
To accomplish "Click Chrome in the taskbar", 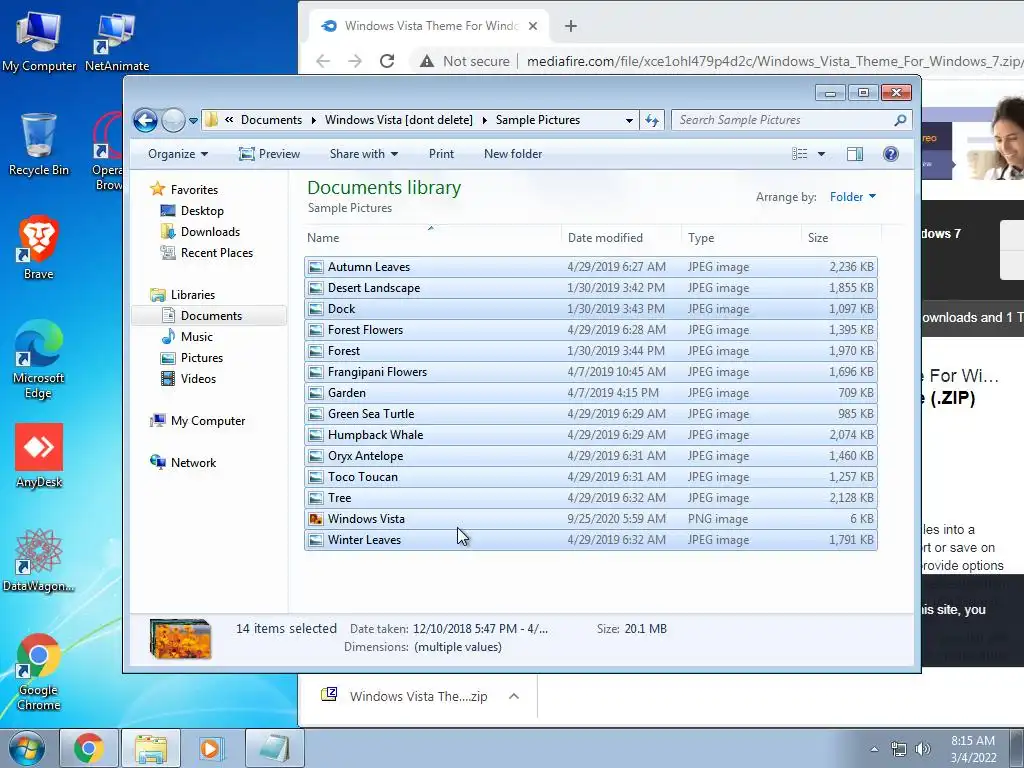I will 89,748.
